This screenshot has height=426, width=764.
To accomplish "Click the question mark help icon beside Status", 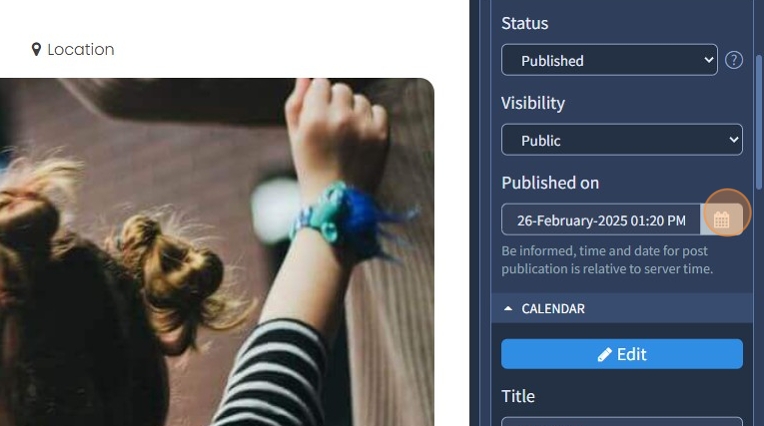I will (x=734, y=60).
